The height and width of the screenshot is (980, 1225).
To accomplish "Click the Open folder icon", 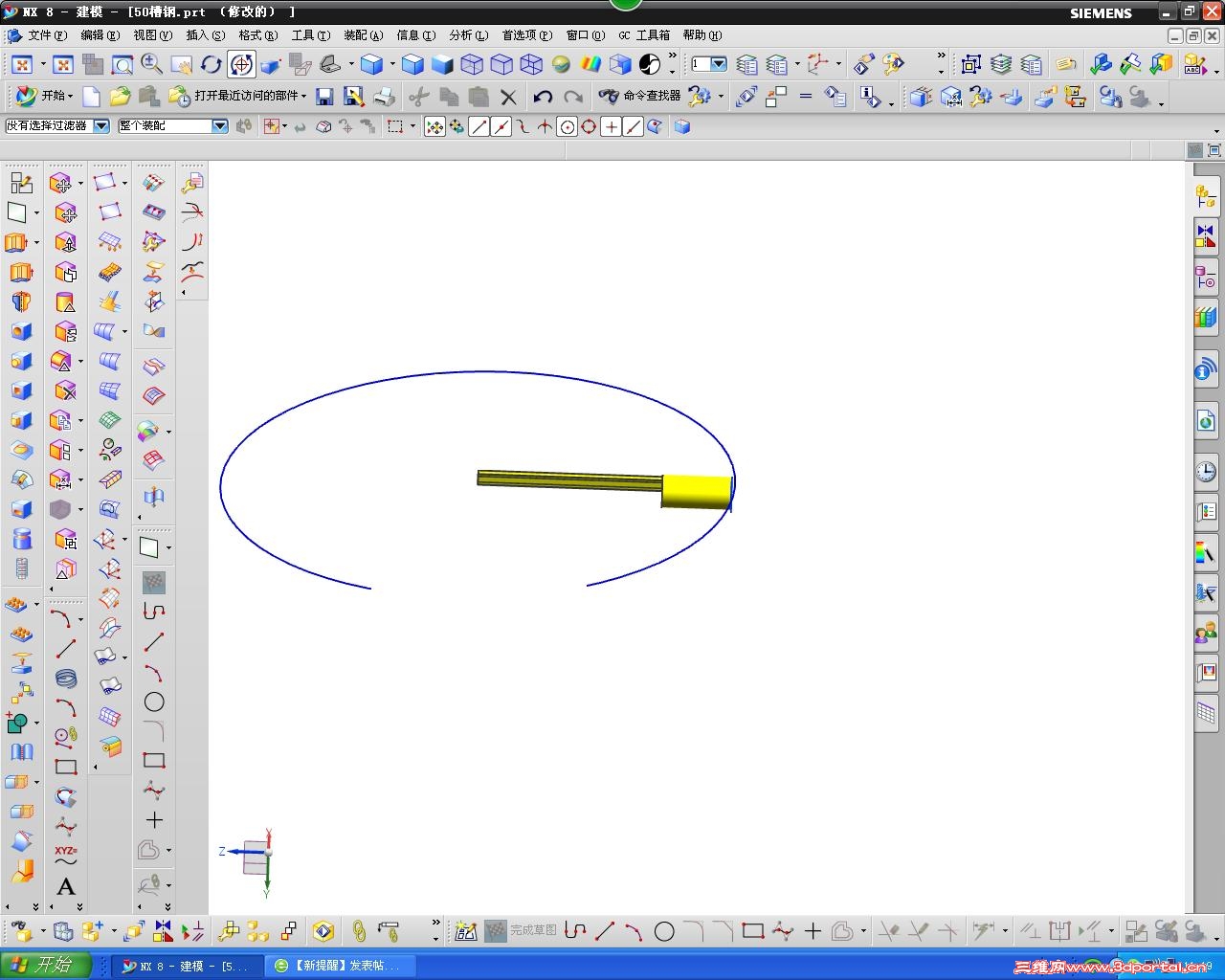I will pyautogui.click(x=120, y=97).
